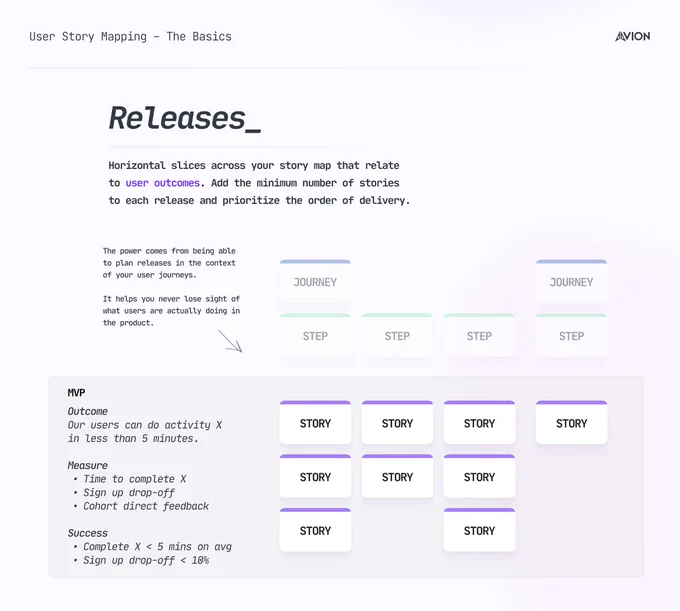Open the top STORY card in second column
The width and height of the screenshot is (680, 611).
(x=397, y=422)
